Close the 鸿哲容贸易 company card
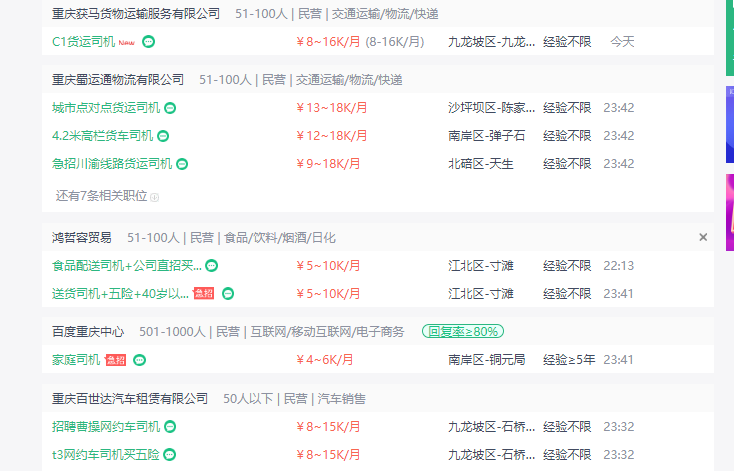Viewport: 734px width, 471px height. pos(703,238)
